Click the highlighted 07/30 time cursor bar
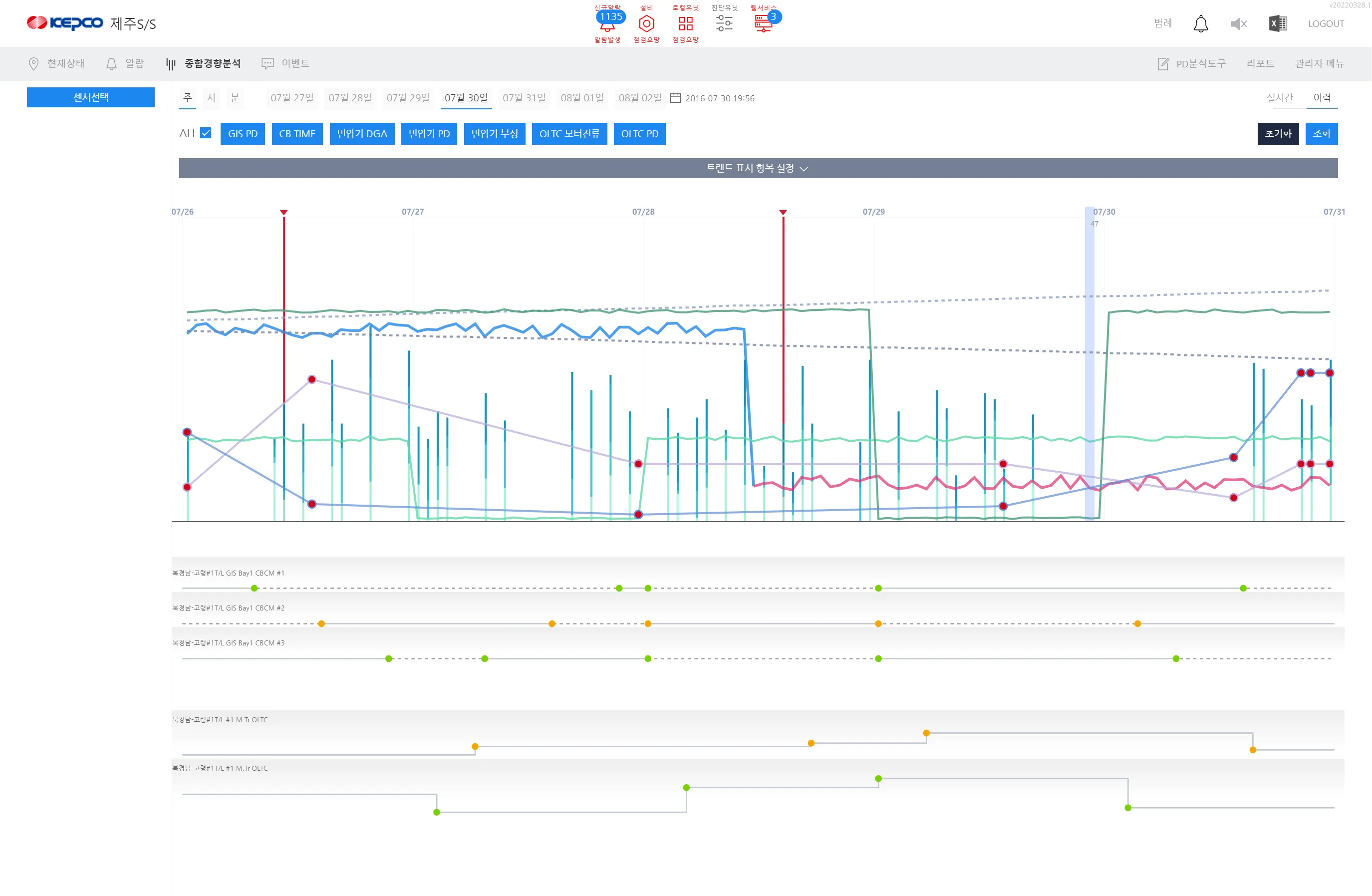Image resolution: width=1372 pixels, height=896 pixels. [x=1090, y=363]
